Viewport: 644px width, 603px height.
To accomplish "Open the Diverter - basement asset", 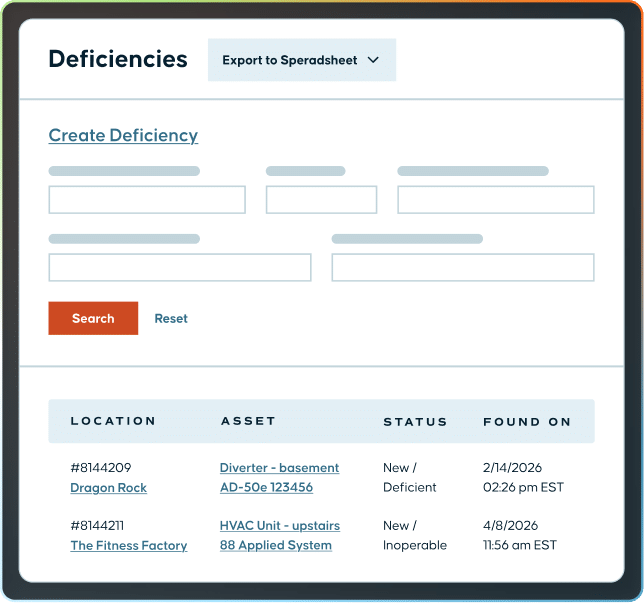I will (279, 468).
